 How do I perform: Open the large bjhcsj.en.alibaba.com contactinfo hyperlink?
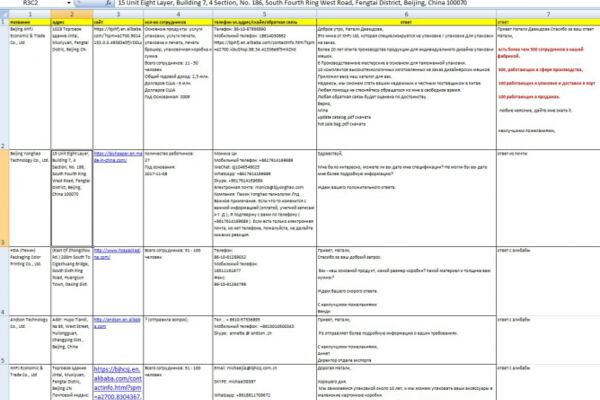[x=118, y=383]
